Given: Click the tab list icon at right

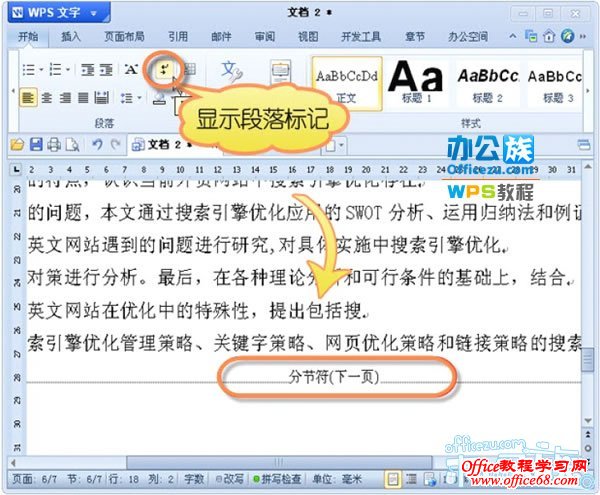Looking at the screenshot, I should (x=584, y=145).
